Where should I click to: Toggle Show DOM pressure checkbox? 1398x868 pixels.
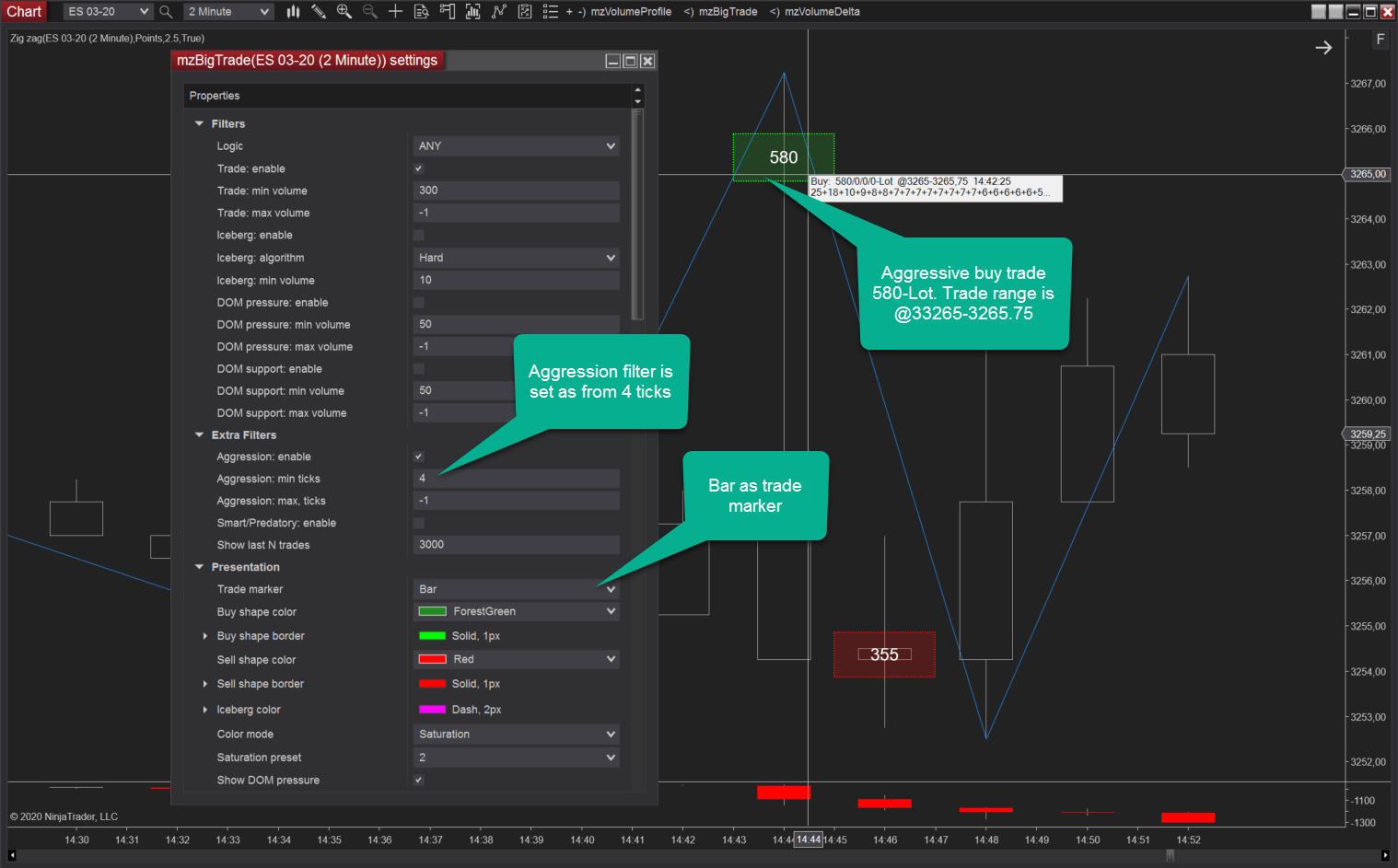[418, 780]
